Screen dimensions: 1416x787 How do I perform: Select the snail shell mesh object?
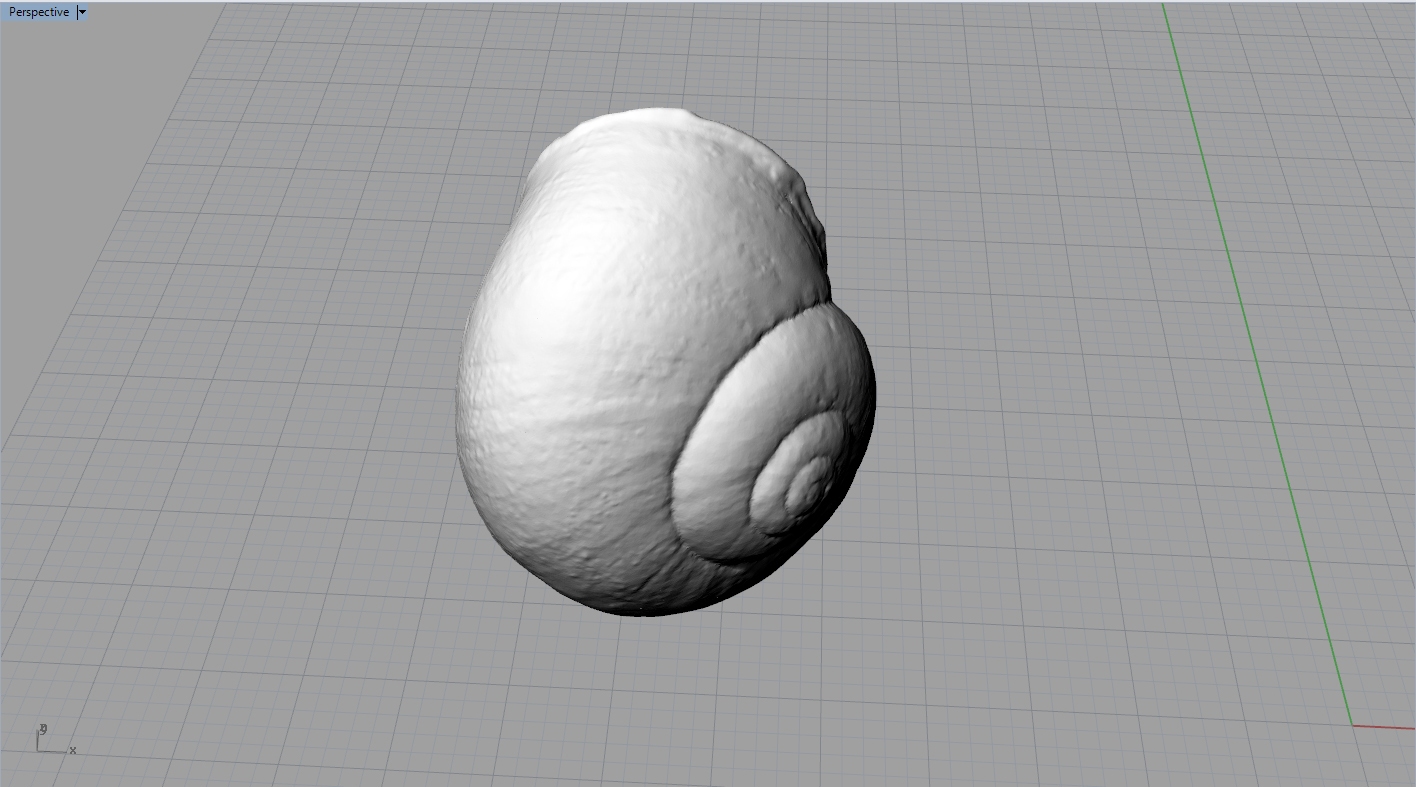coord(665,361)
